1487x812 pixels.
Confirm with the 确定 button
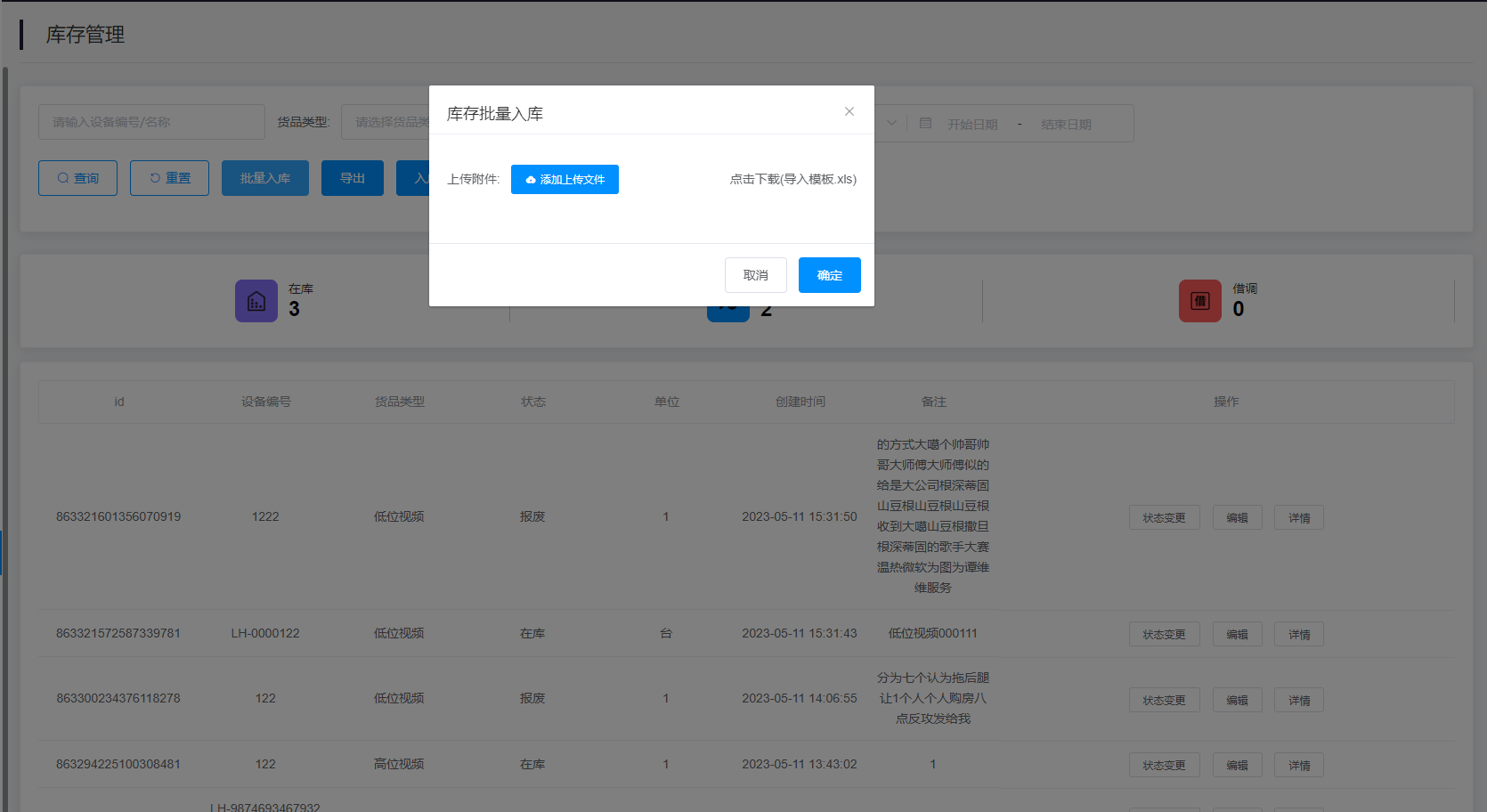[x=829, y=275]
